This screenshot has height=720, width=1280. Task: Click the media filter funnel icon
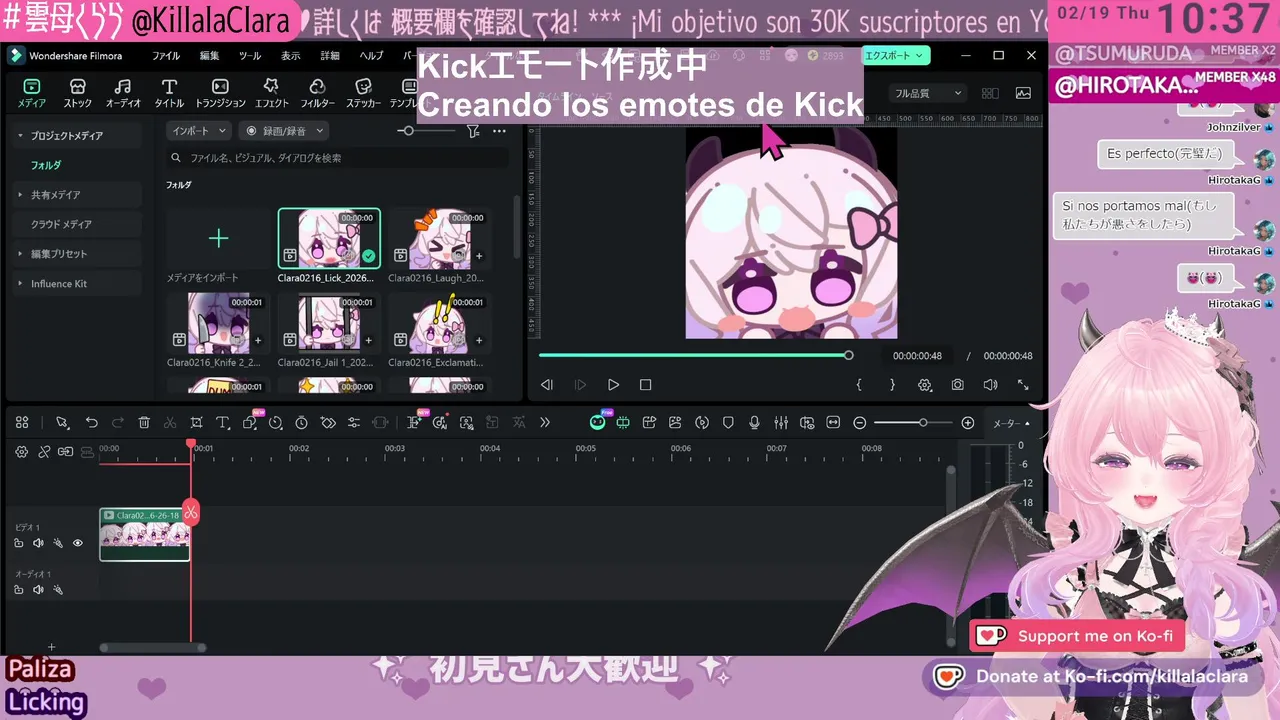click(x=473, y=131)
